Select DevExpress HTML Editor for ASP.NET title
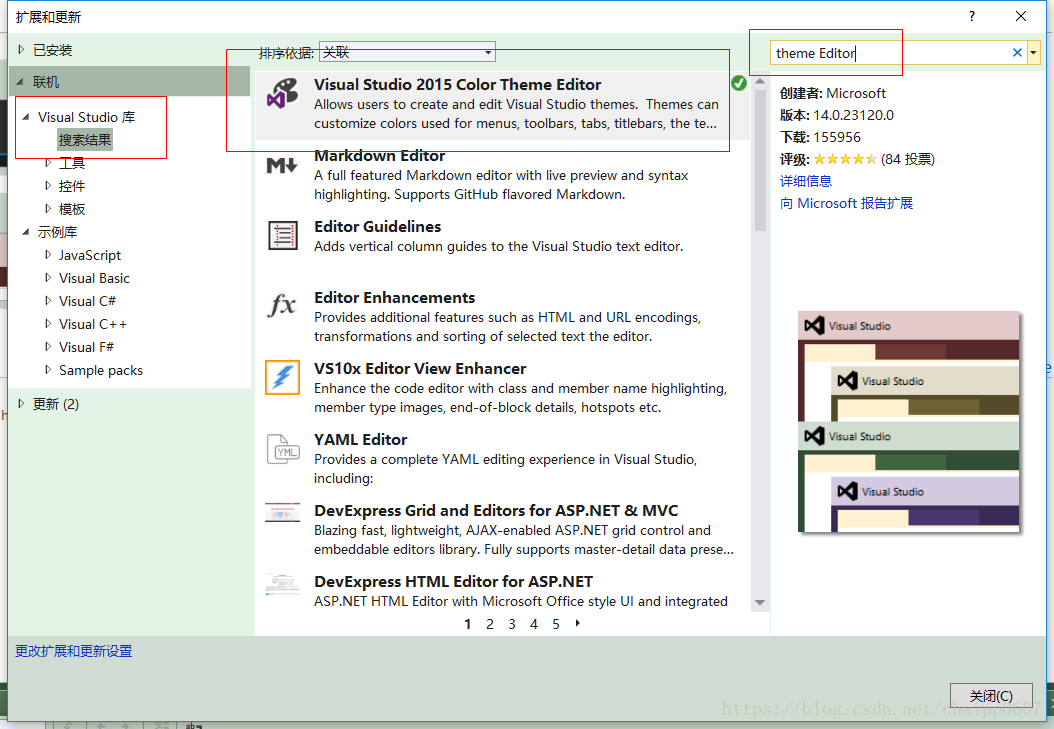1054x729 pixels. click(x=454, y=582)
